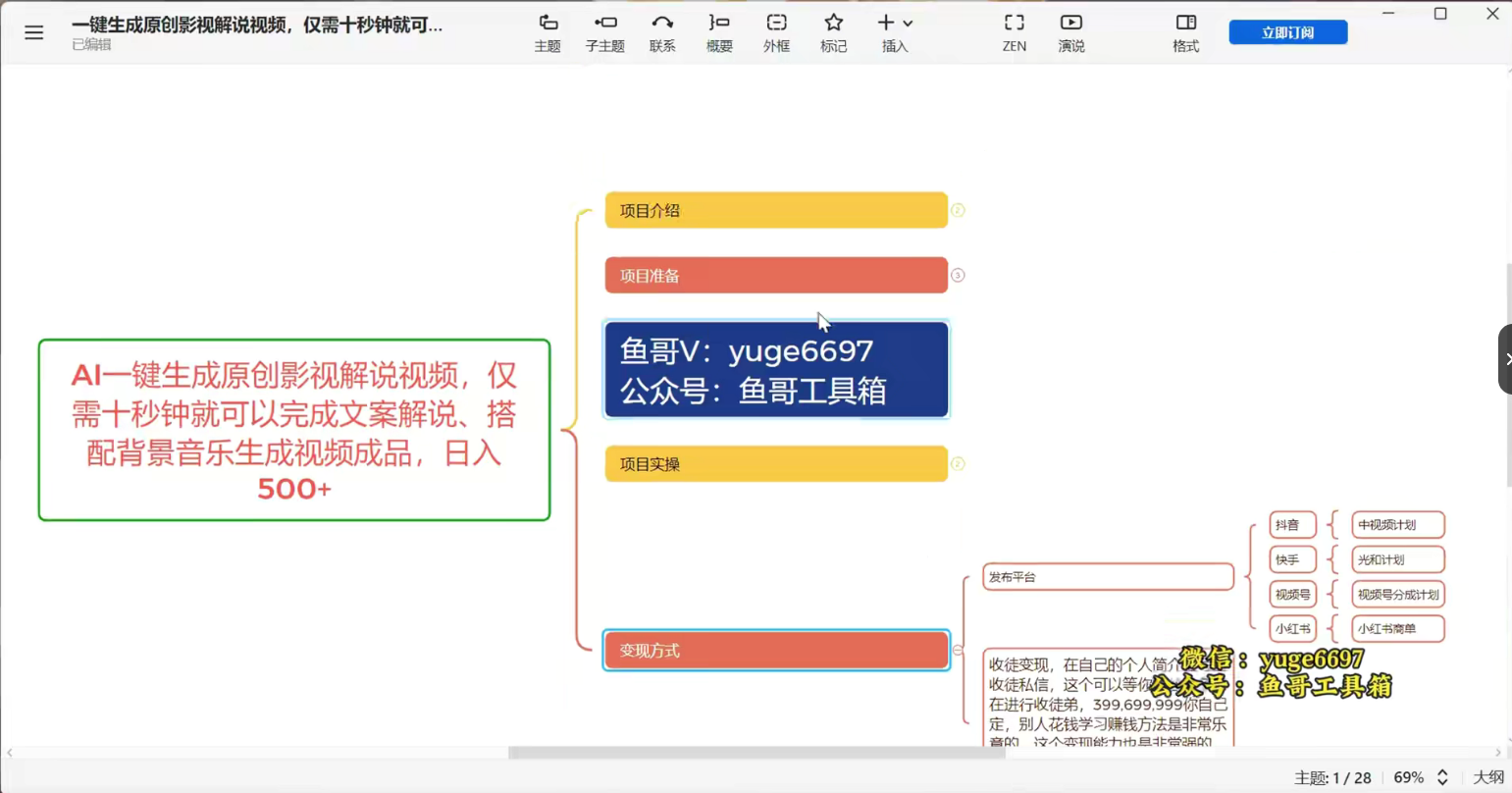Add a subtopic with 子主题
The width and height of the screenshot is (1512, 793).
point(605,32)
